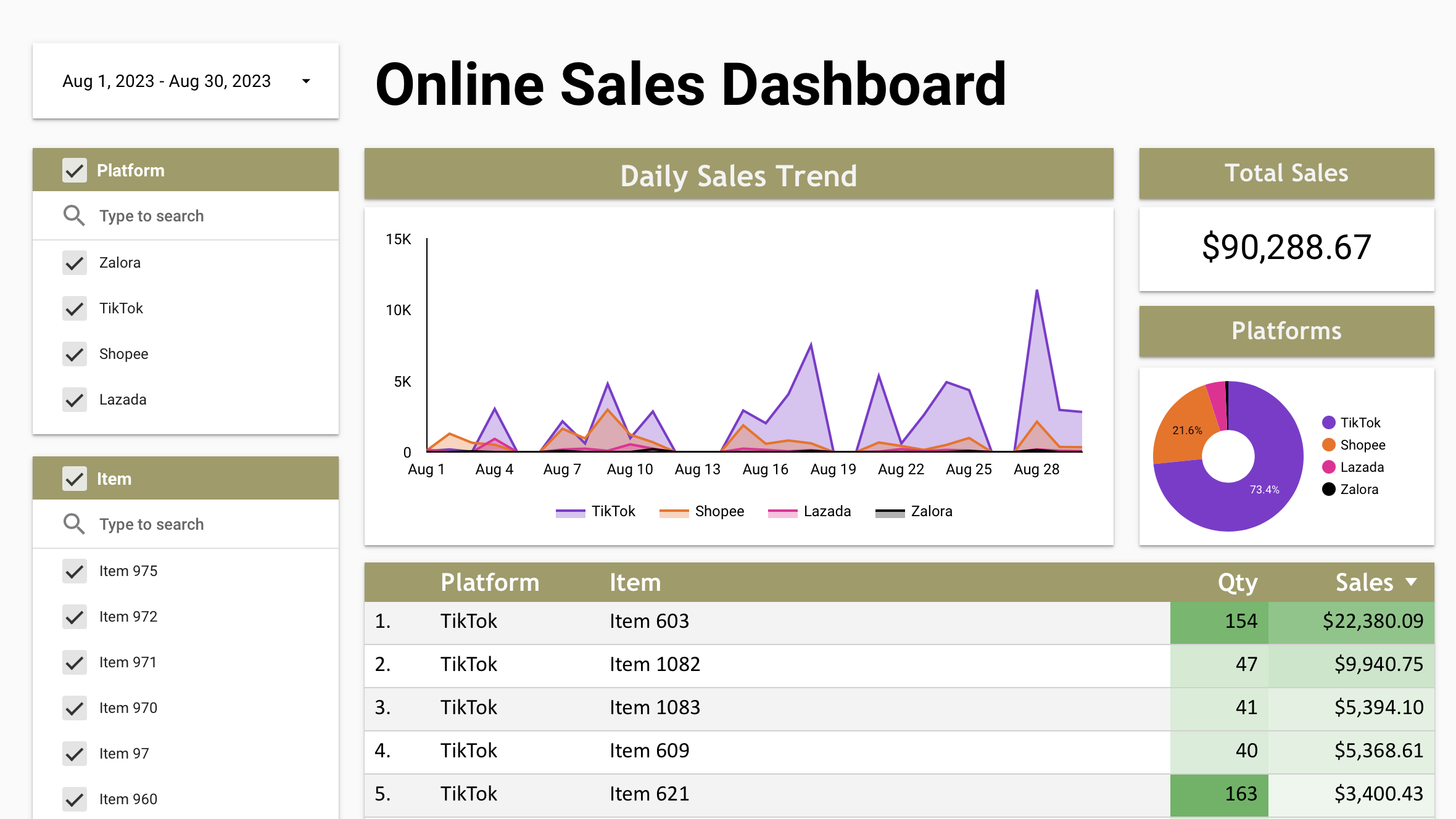Click the Platform filter search magnifier icon
1456x819 pixels.
pyautogui.click(x=74, y=216)
